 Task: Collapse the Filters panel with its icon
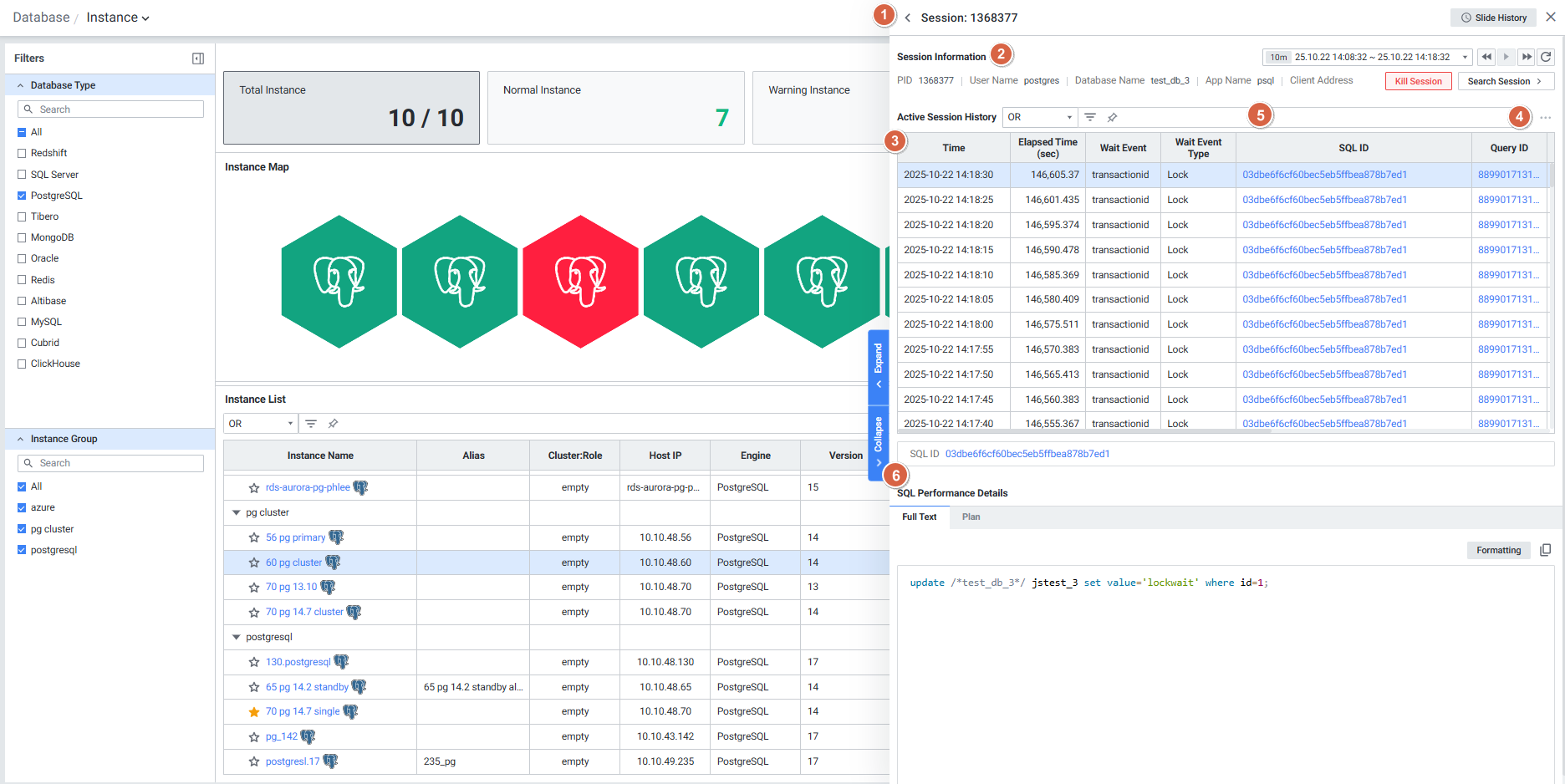pos(198,59)
